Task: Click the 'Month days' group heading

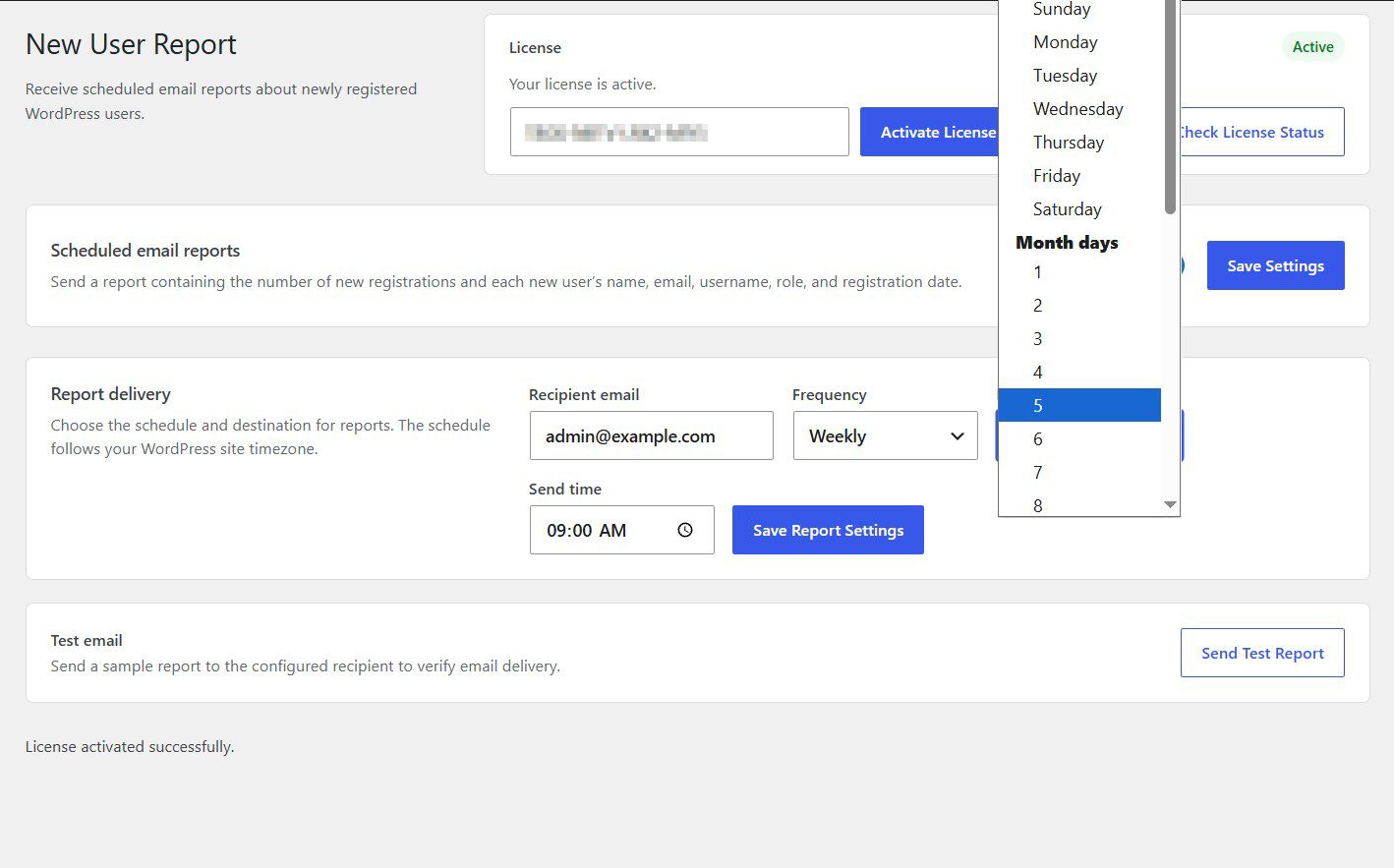Action: (x=1067, y=242)
